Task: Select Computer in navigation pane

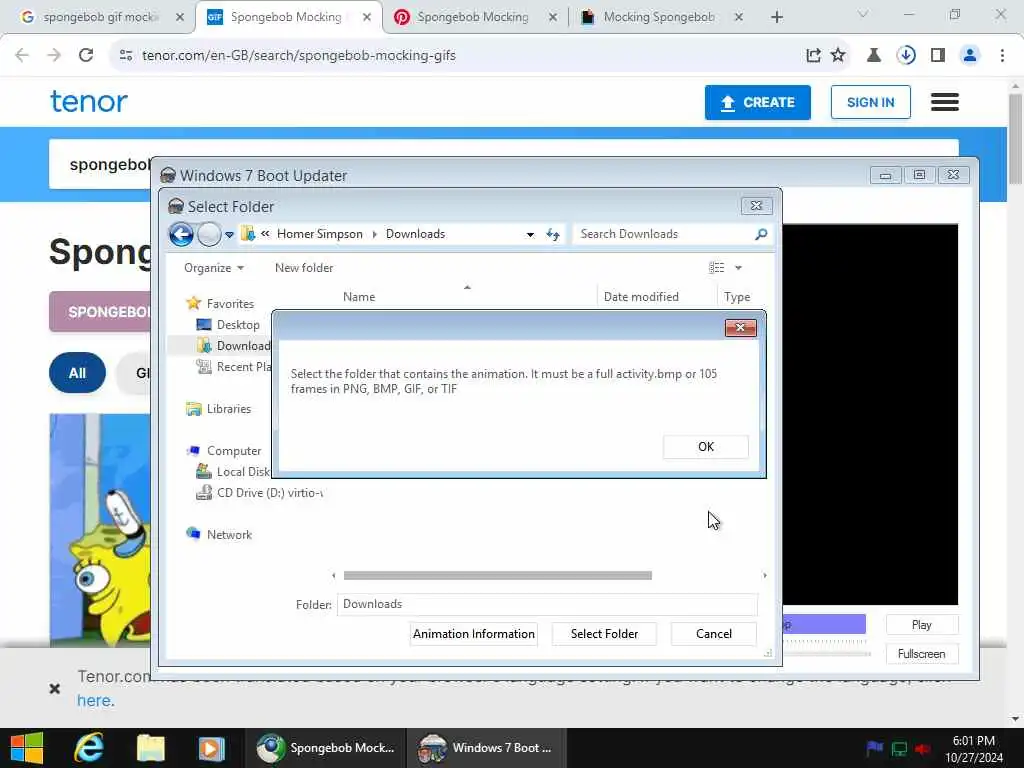Action: [x=223, y=451]
